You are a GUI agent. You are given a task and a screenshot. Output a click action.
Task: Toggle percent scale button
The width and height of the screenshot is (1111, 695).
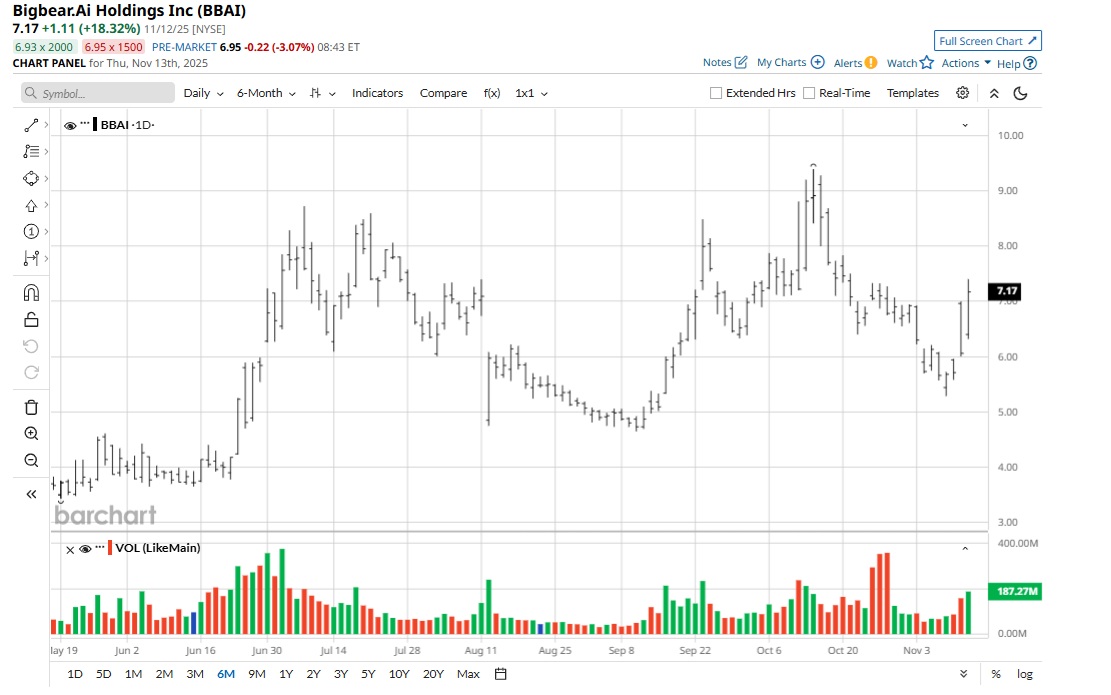(x=996, y=674)
